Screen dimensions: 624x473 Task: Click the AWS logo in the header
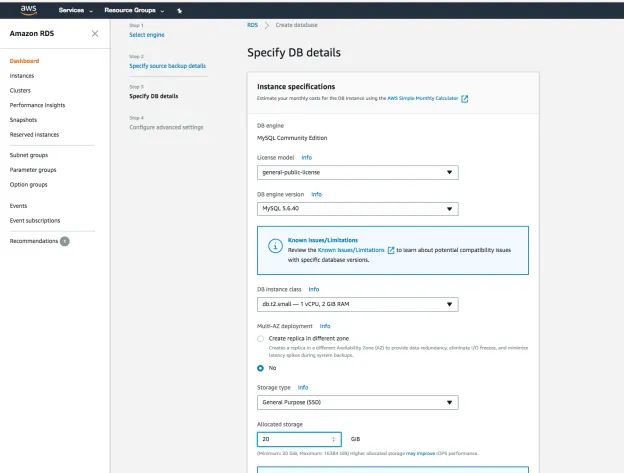(x=29, y=10)
